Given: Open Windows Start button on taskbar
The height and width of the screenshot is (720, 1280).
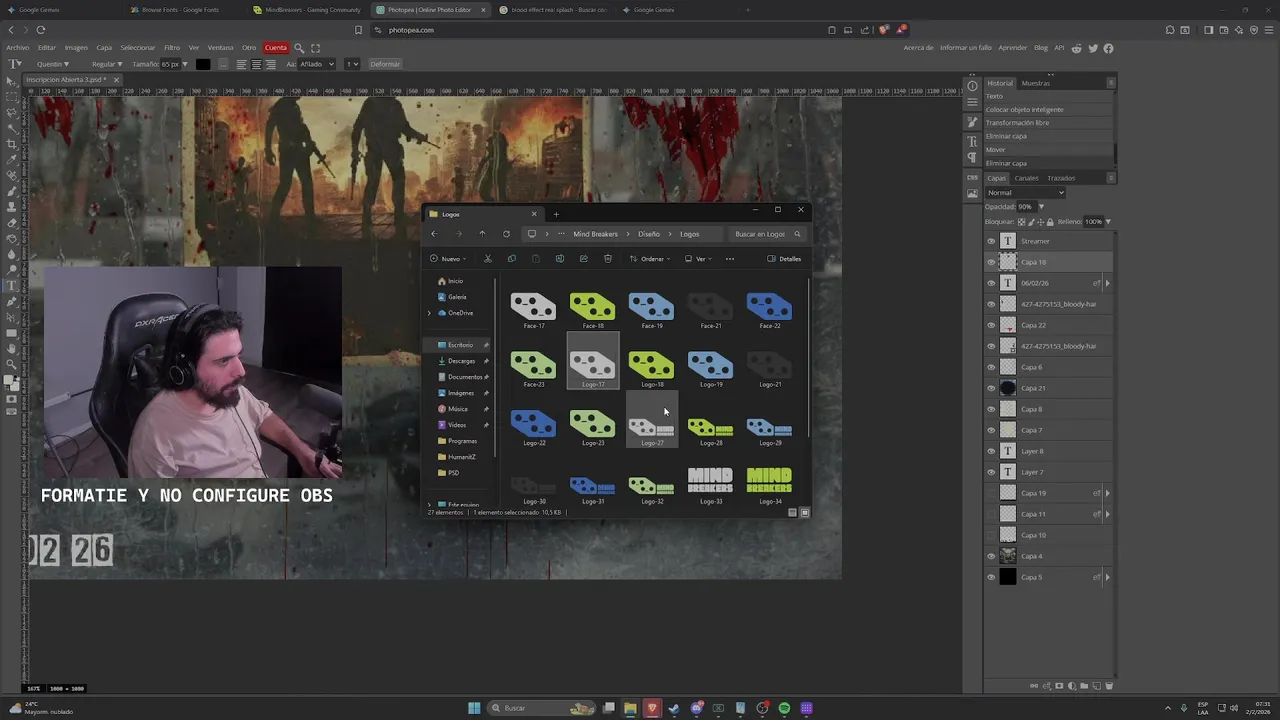Looking at the screenshot, I should tap(474, 708).
